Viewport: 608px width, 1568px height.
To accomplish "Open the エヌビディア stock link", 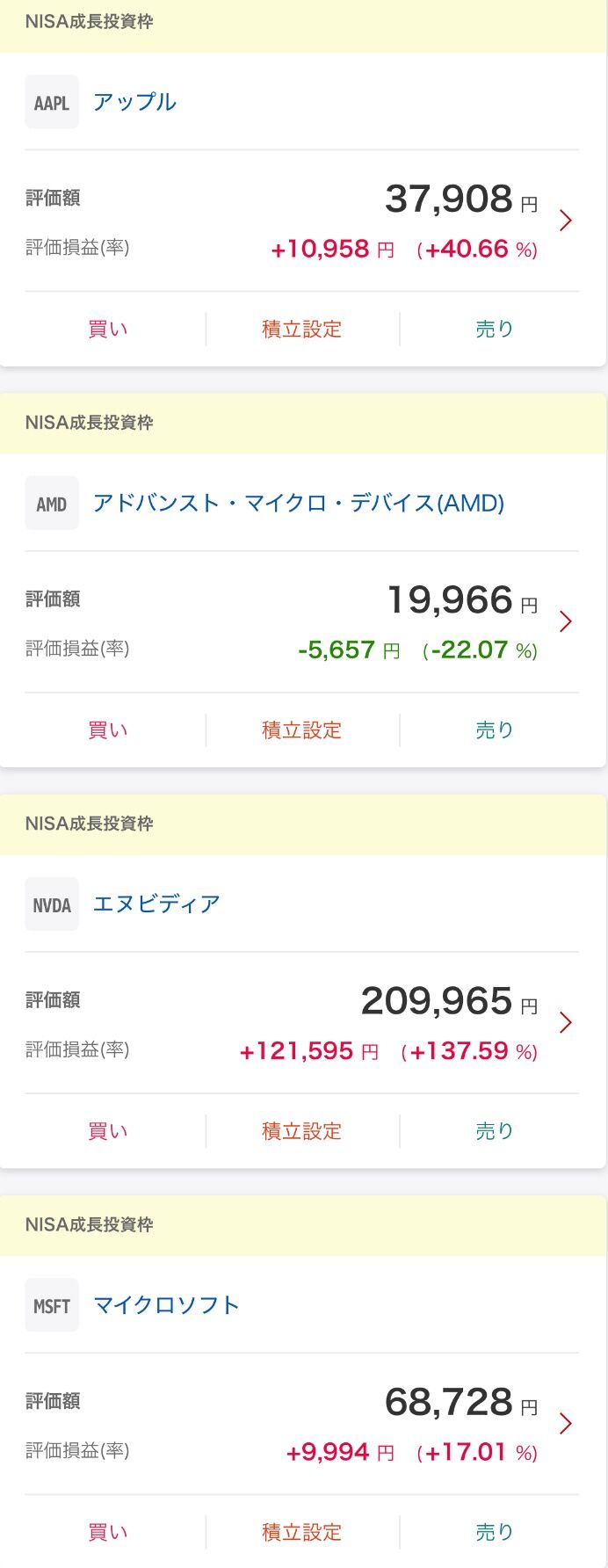I will click(x=156, y=904).
